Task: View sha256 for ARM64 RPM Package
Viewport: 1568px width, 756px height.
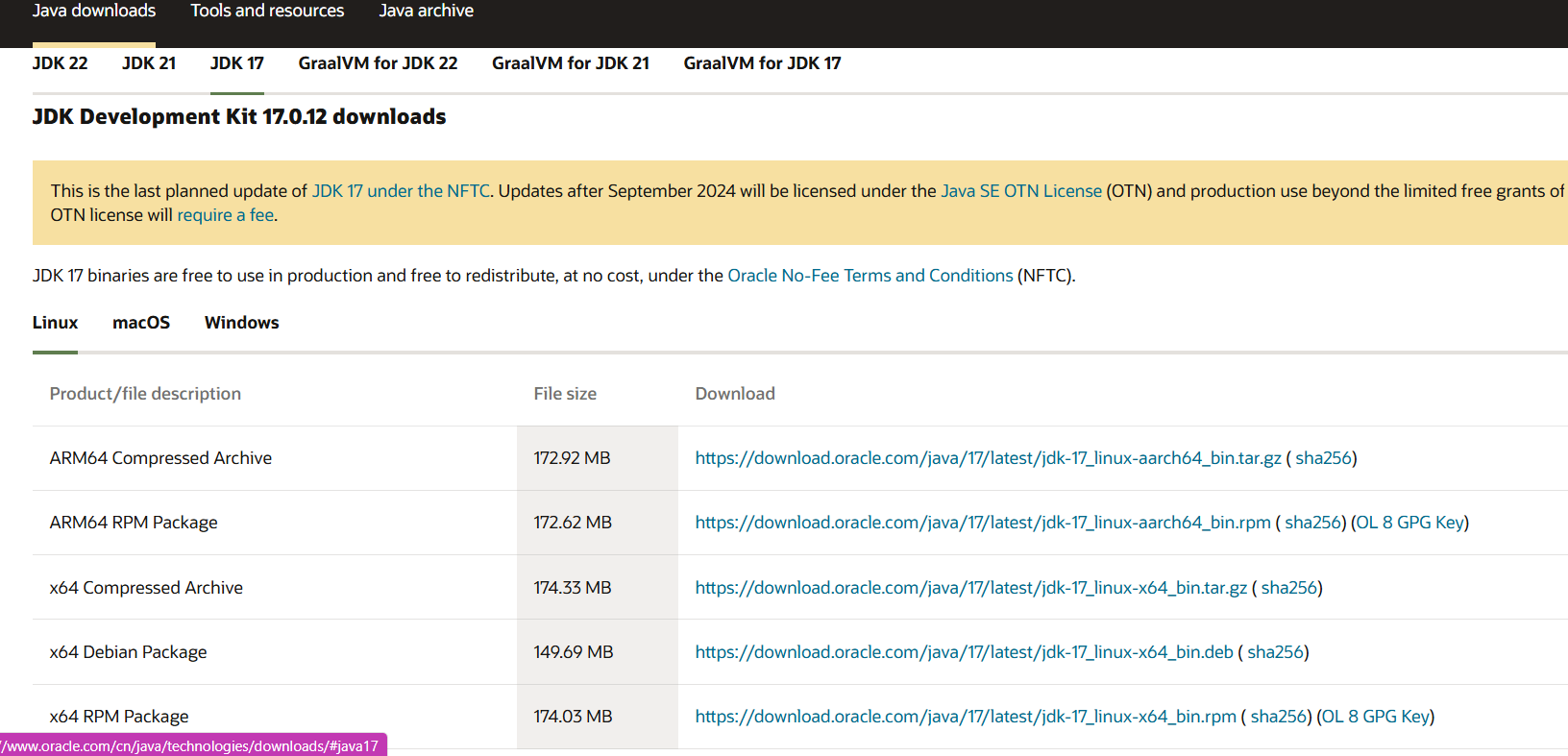Action: click(1313, 523)
